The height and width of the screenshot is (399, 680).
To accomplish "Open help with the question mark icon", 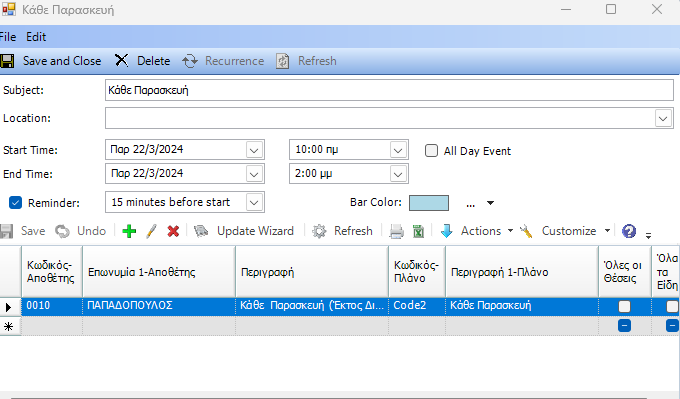I will tap(629, 231).
